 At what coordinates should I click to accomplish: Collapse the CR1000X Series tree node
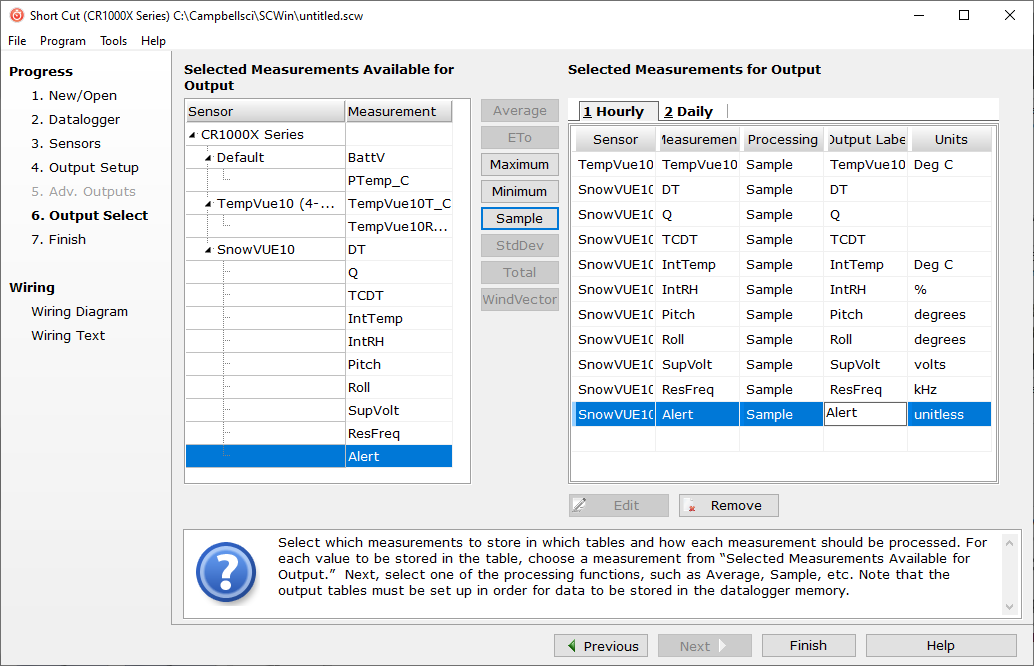point(193,135)
